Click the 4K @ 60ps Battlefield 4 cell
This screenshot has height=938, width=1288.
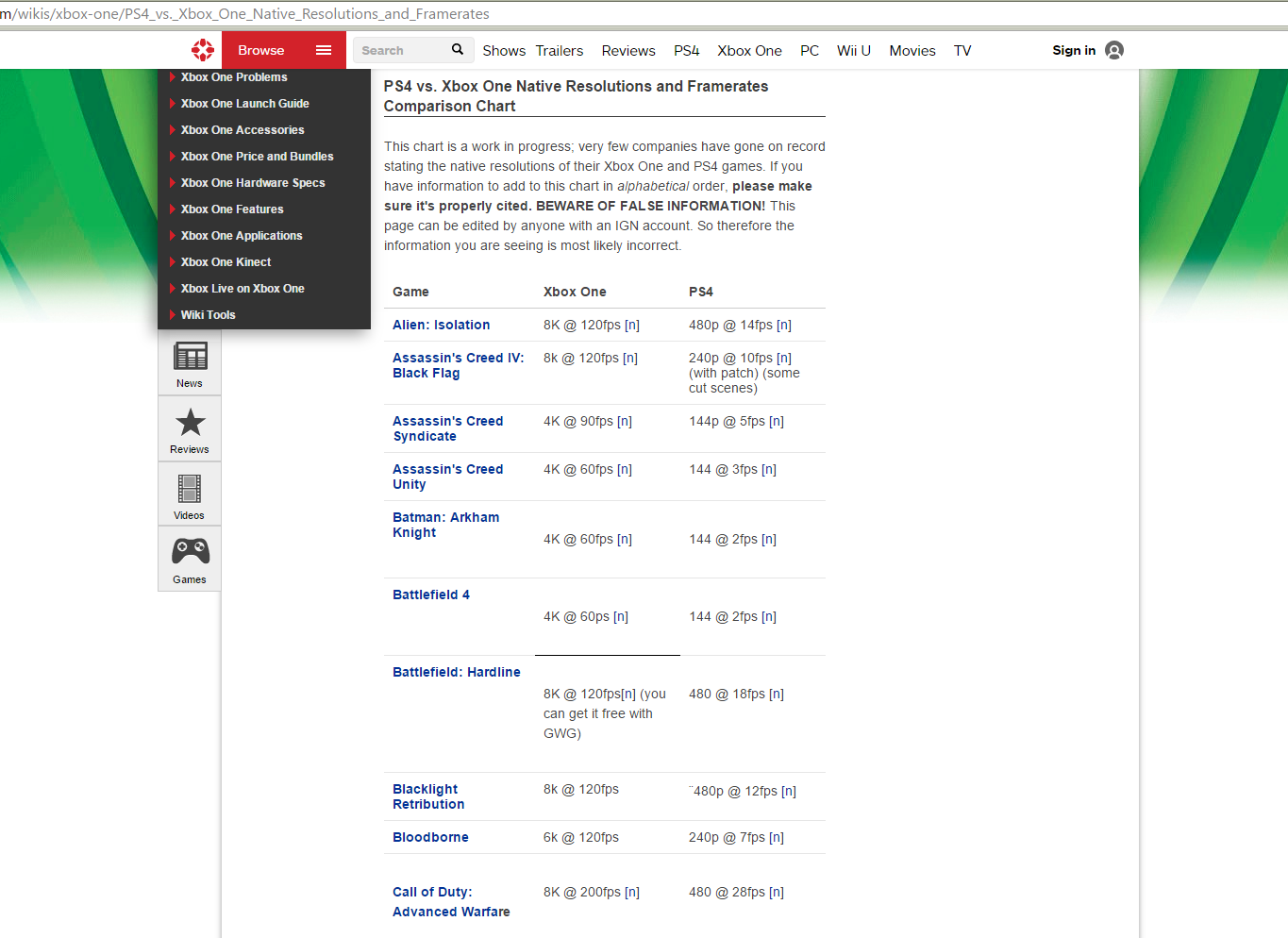[x=586, y=616]
